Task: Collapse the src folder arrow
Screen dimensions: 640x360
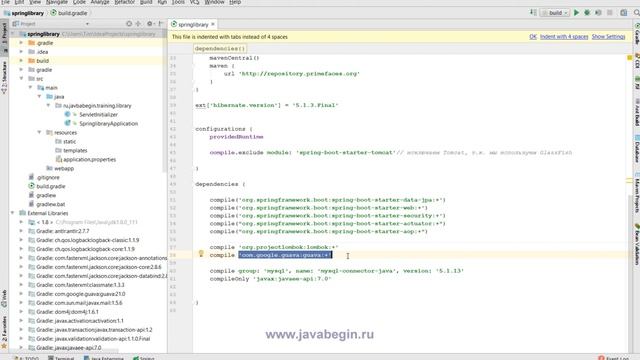Action: point(21,78)
